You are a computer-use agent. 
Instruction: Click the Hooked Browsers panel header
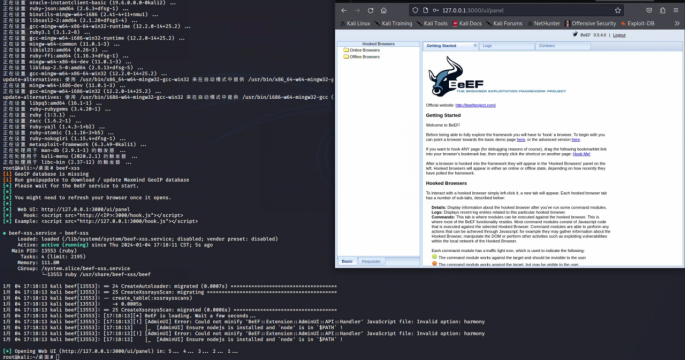pos(378,44)
